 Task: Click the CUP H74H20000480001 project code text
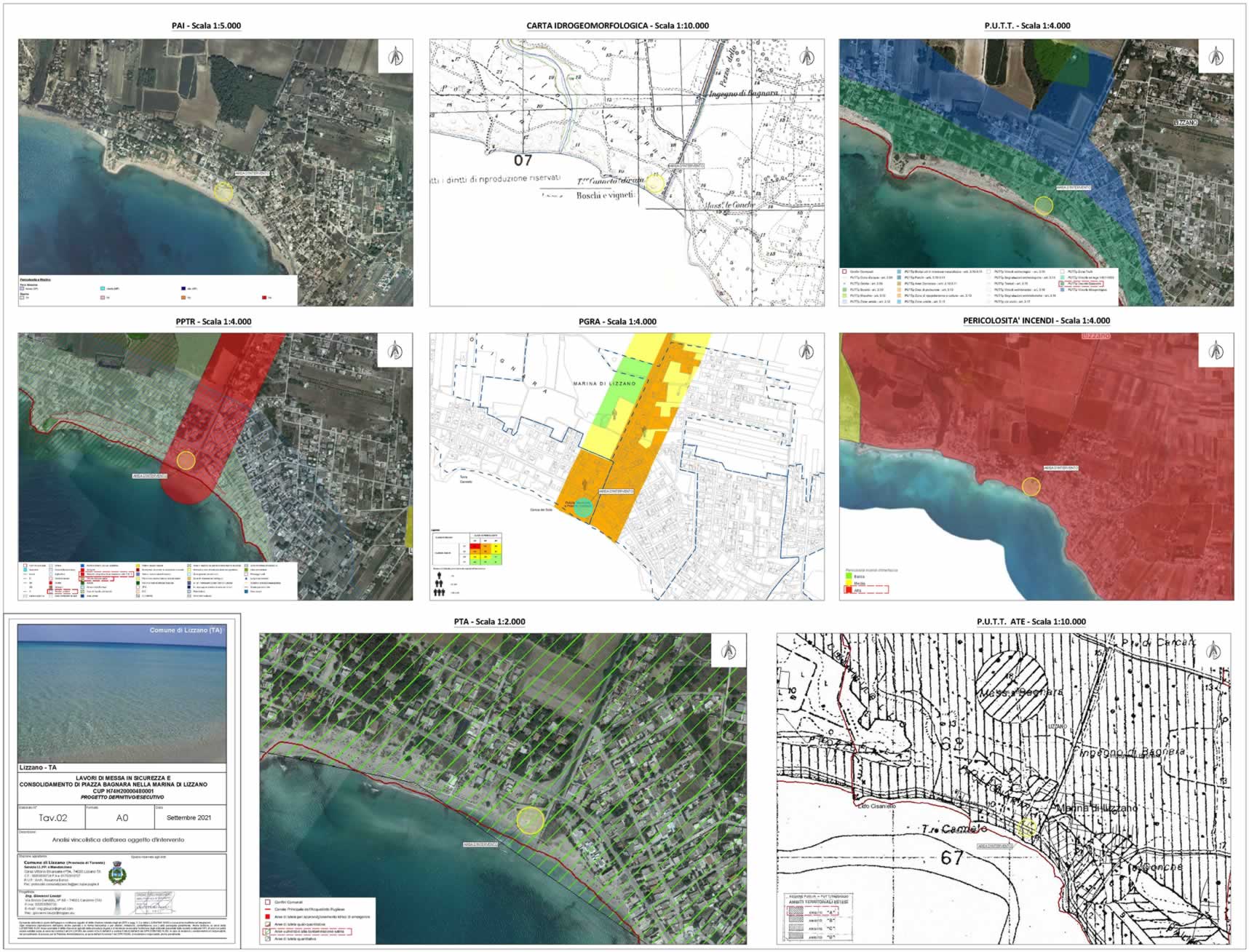124,790
